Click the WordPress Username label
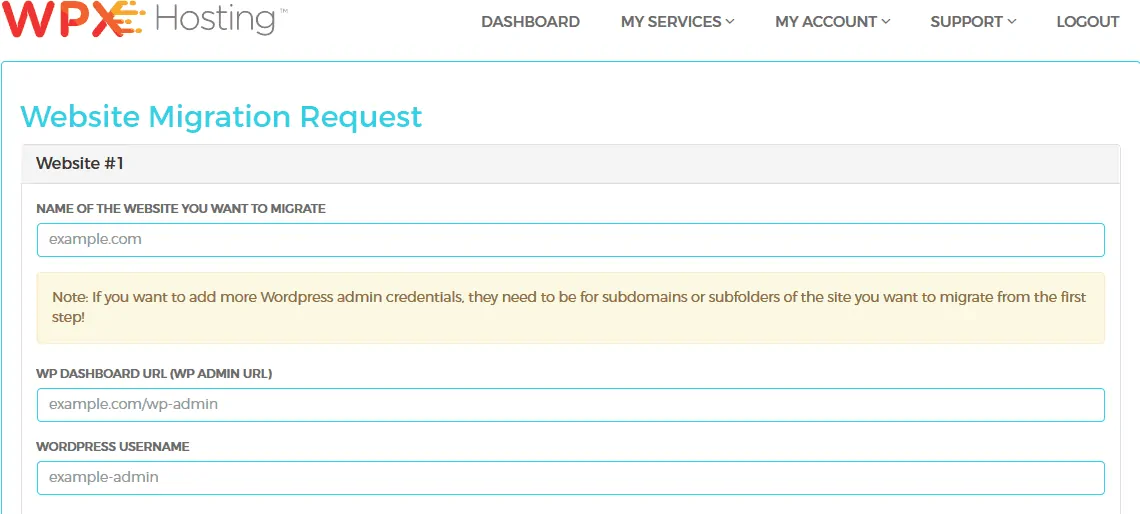The image size is (1140, 514). (113, 446)
